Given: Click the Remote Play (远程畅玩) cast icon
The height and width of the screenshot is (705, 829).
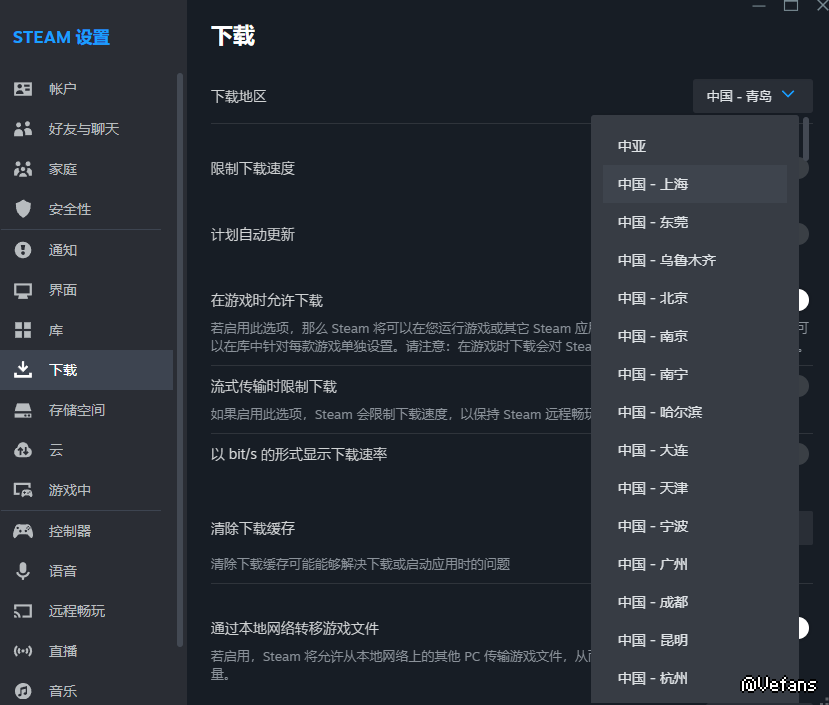Looking at the screenshot, I should coord(23,611).
